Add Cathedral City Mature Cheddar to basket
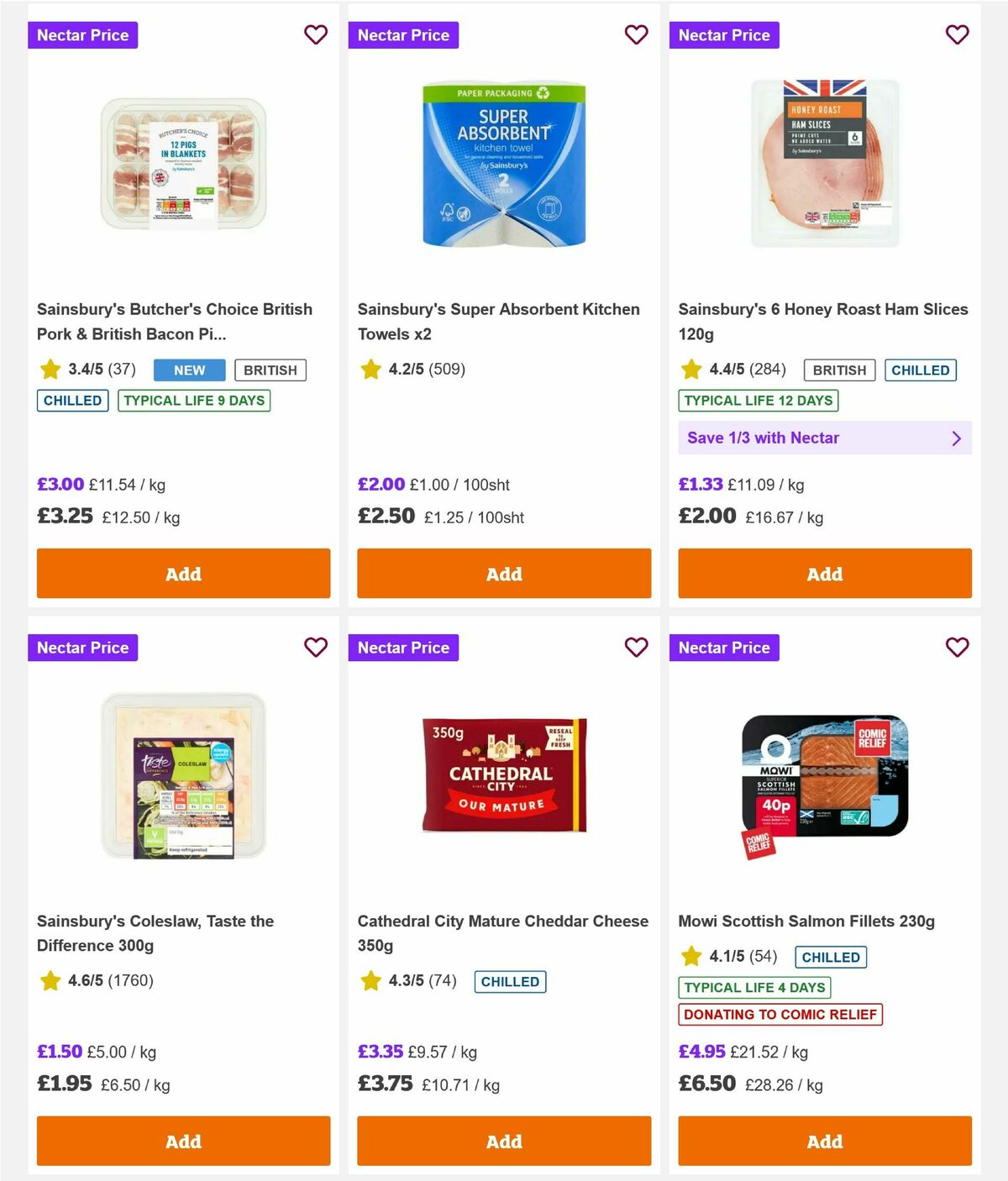The height and width of the screenshot is (1181, 1008). 503,1141
